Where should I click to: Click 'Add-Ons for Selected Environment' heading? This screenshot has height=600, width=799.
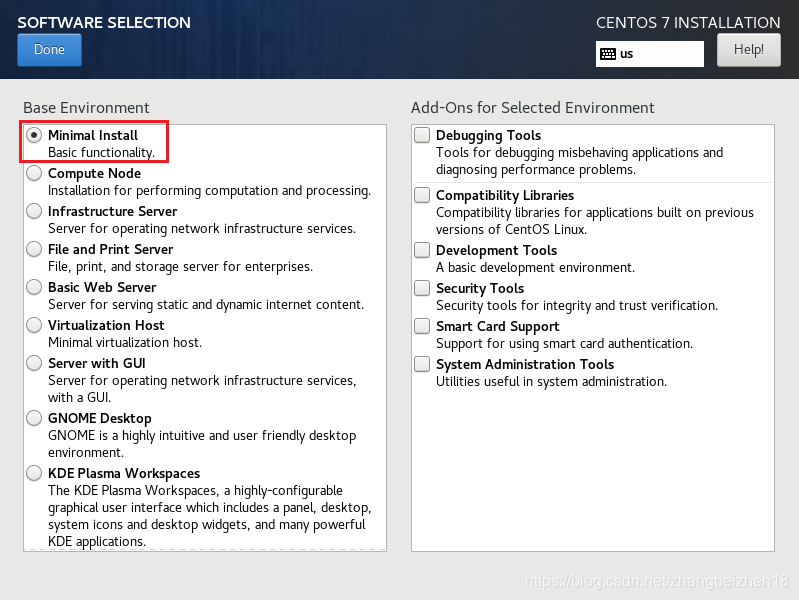click(532, 108)
